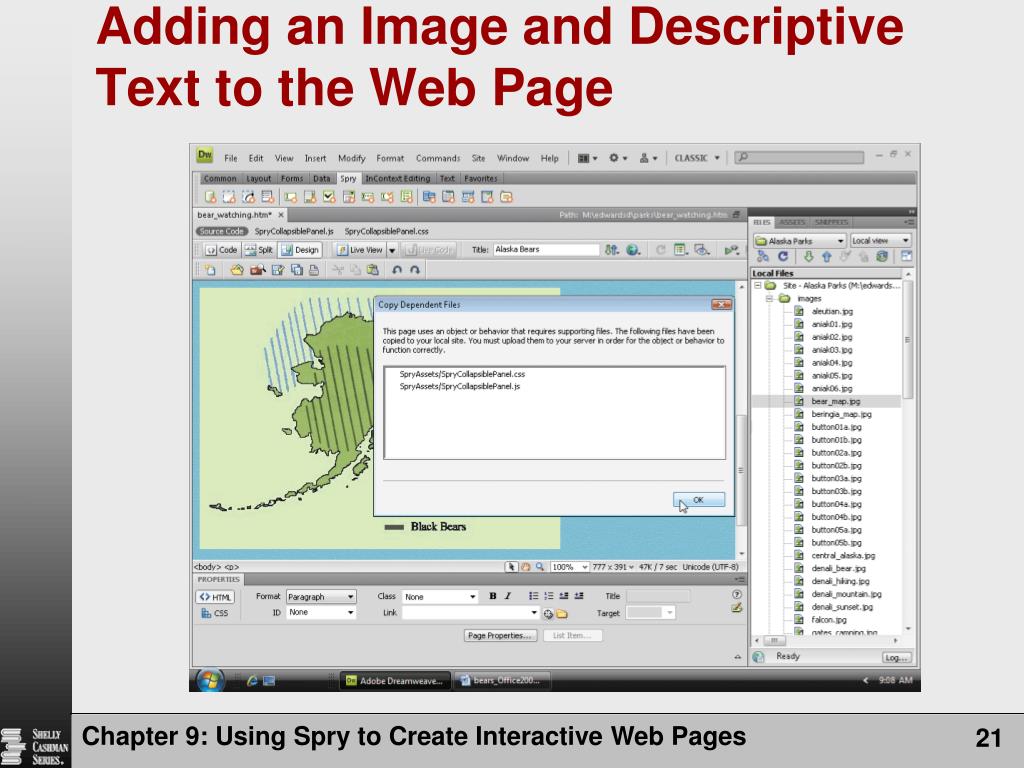Click Preview in Browser globe icon
Image resolution: width=1024 pixels, height=768 pixels.
point(633,249)
